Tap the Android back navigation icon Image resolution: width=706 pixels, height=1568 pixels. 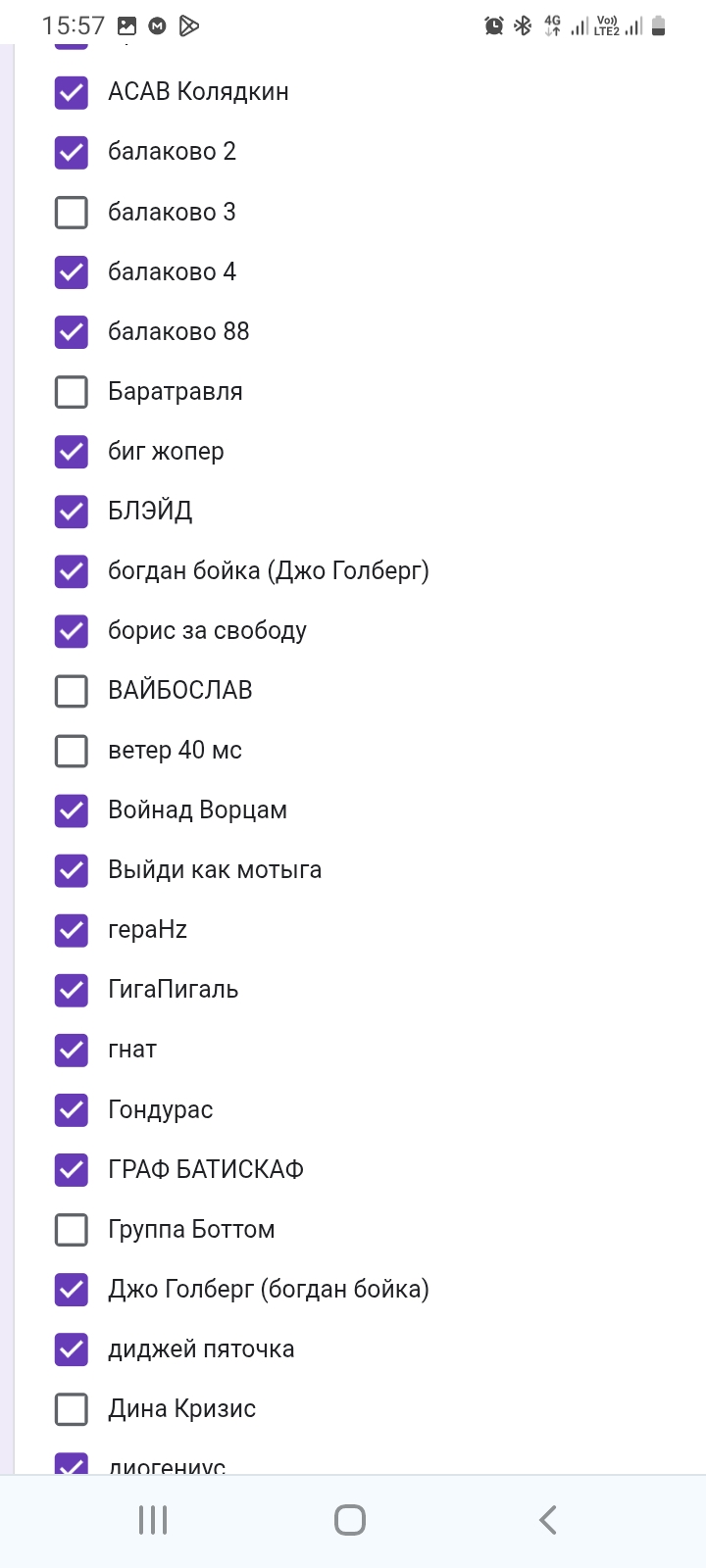pos(548,1520)
